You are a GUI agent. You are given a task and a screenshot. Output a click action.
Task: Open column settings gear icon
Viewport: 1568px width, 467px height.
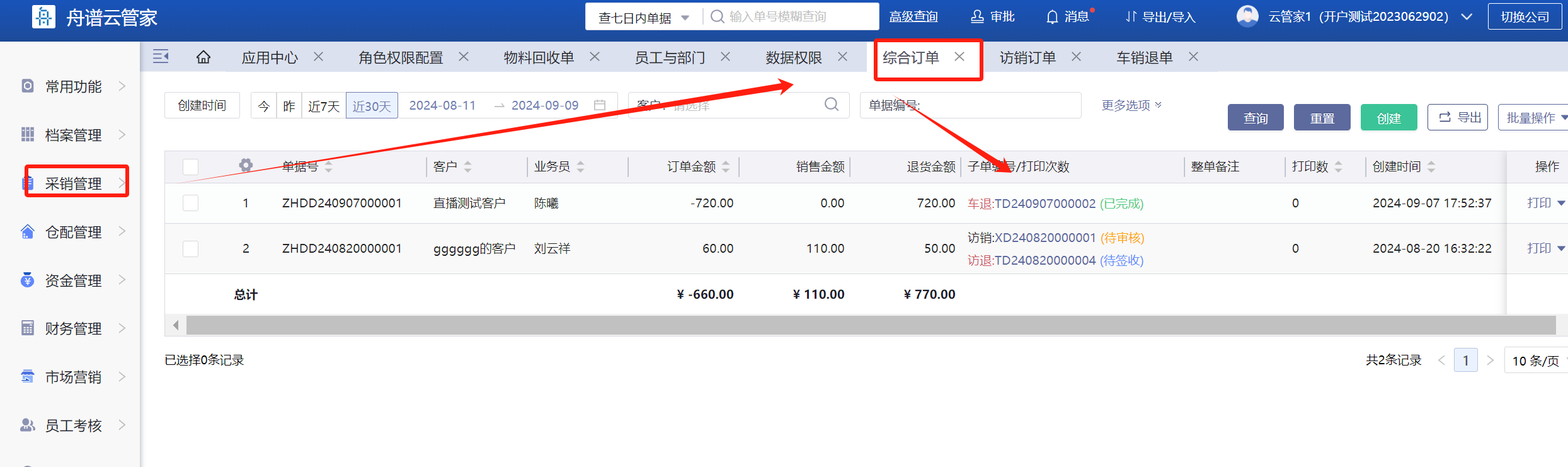coord(246,166)
